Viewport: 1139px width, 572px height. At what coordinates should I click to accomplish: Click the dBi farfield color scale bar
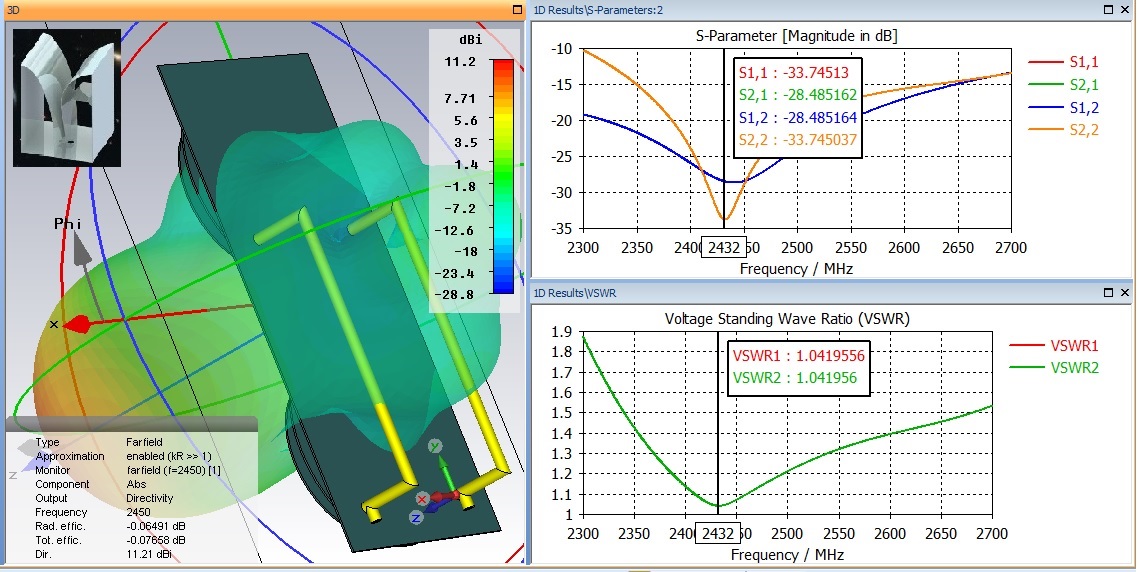pos(503,177)
